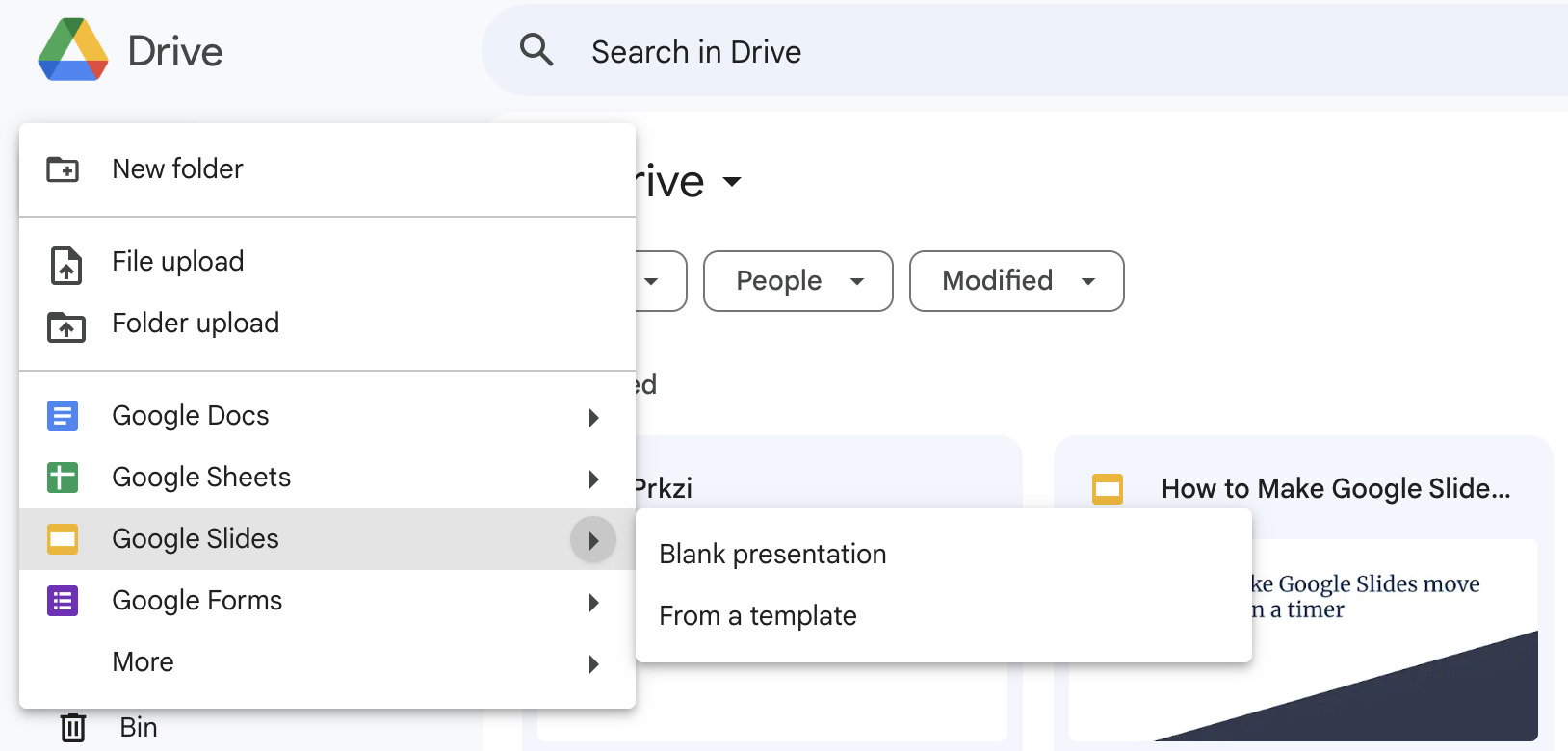Open the My Drive title dropdown arrow
Viewport: 1568px width, 751px height.
tap(732, 181)
